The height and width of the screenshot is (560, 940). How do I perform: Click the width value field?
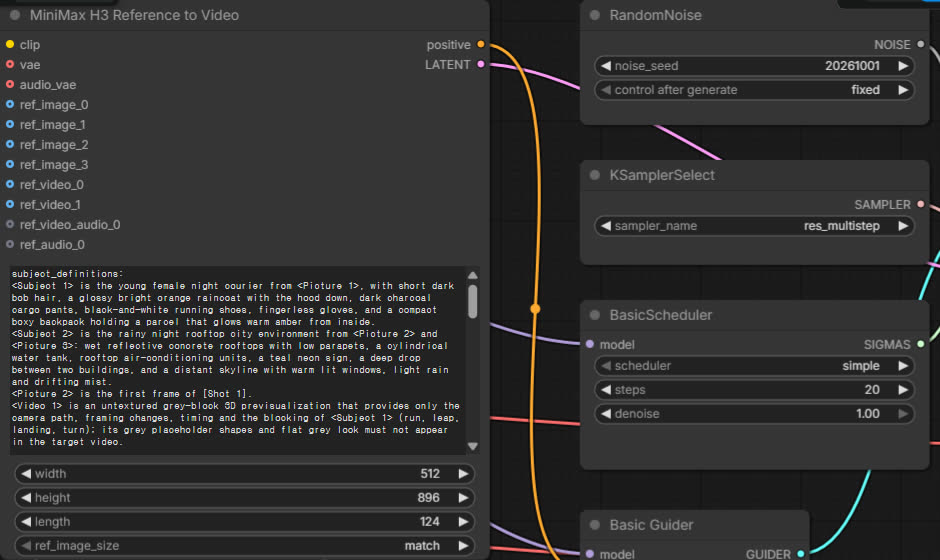245,474
